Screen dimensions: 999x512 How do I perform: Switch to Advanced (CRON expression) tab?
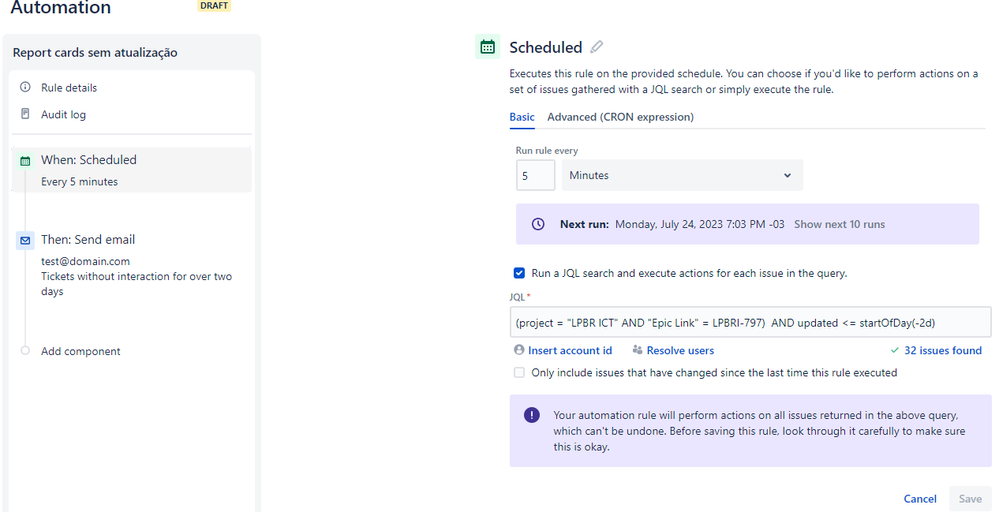pos(621,117)
